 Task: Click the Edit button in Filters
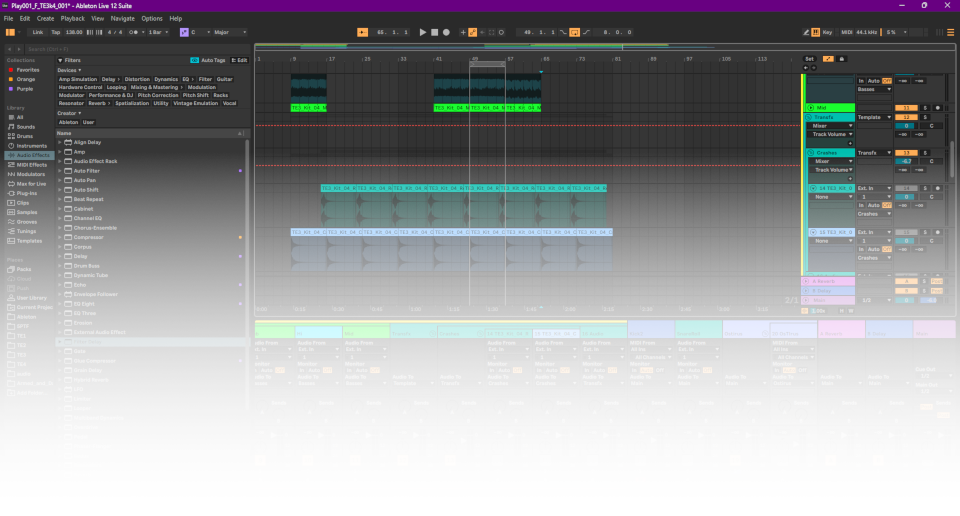point(239,60)
